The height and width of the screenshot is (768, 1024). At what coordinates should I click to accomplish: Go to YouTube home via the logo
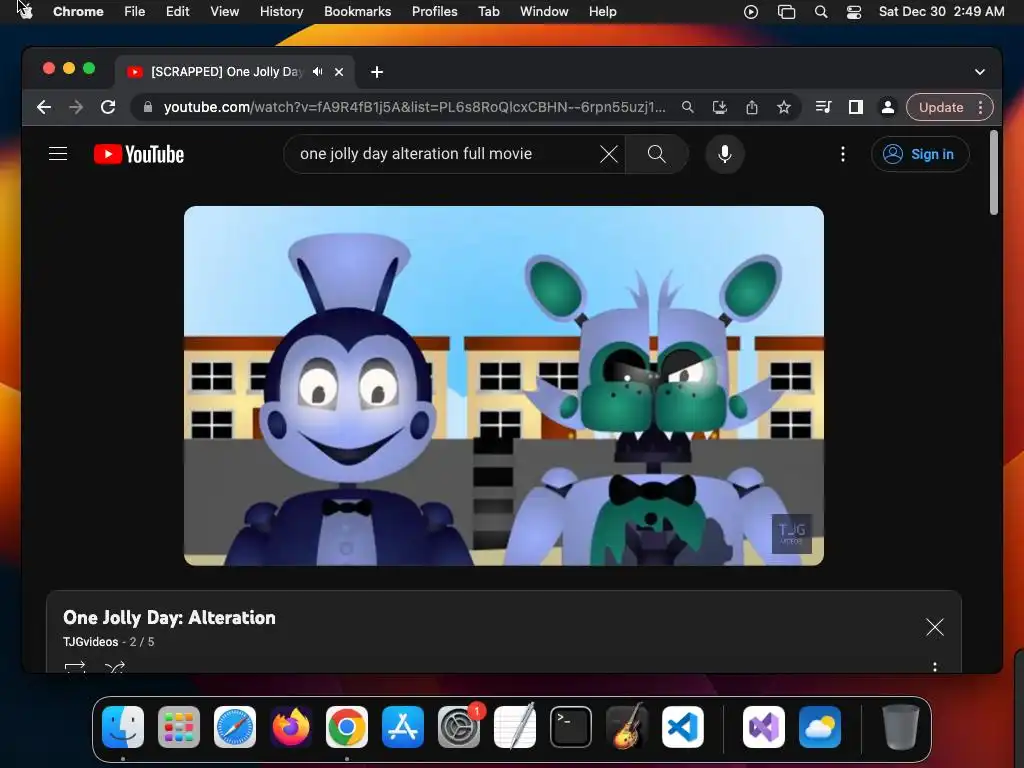click(x=139, y=154)
